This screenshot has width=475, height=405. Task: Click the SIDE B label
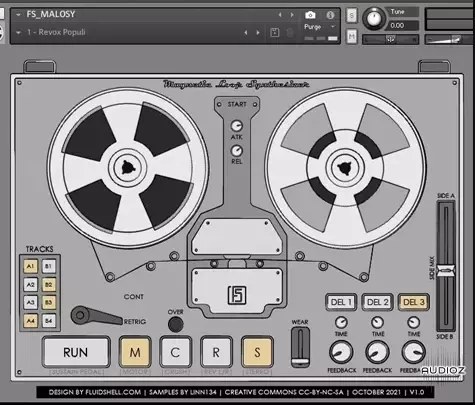click(445, 337)
